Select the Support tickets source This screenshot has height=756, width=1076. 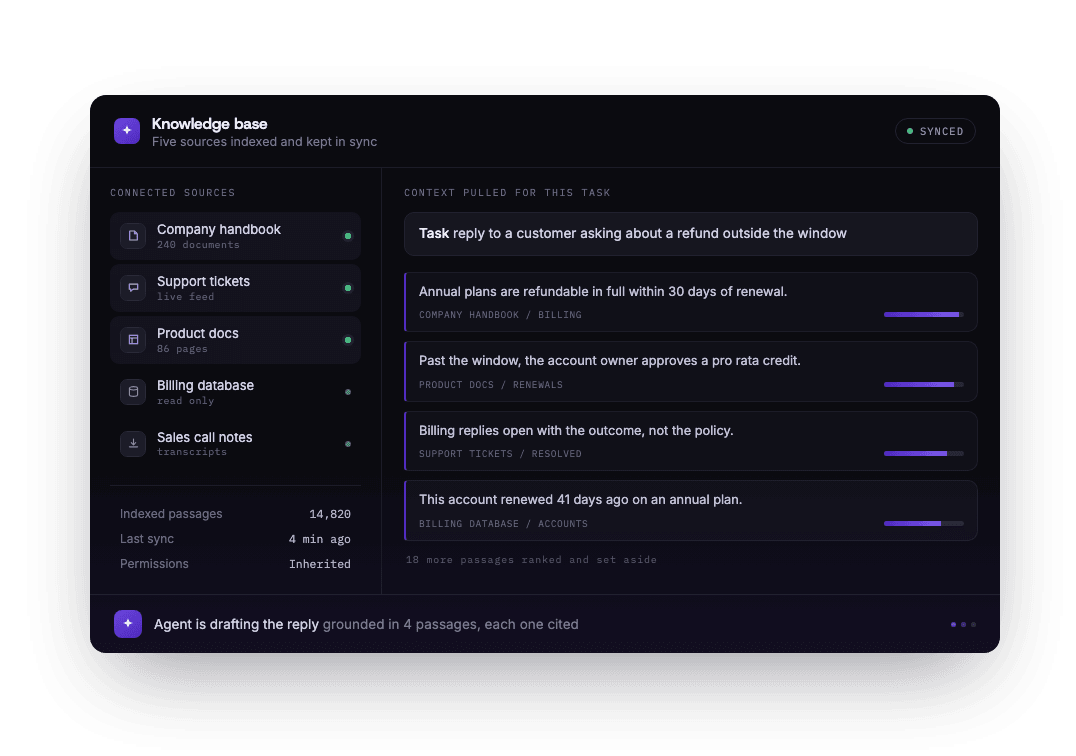click(235, 288)
